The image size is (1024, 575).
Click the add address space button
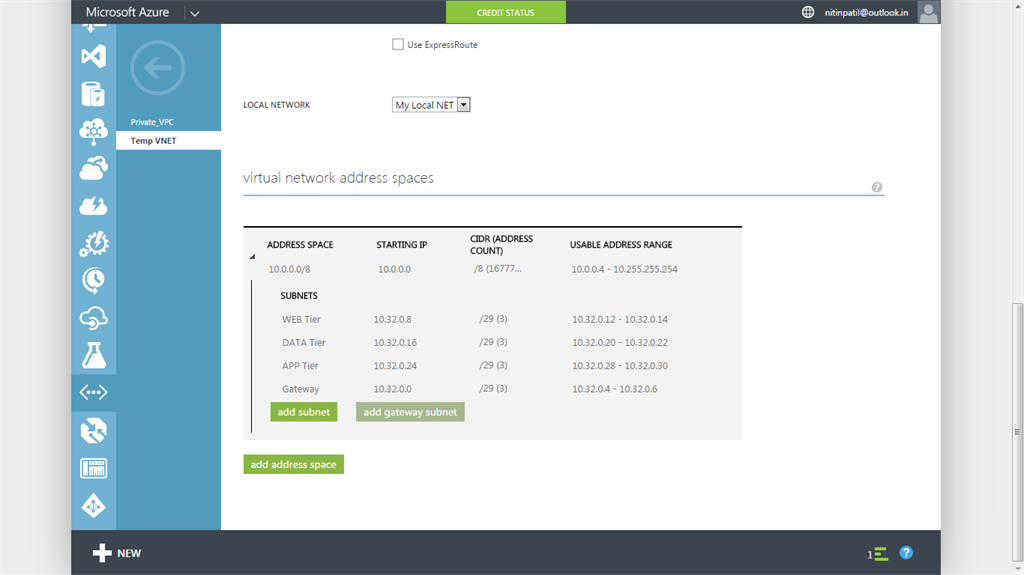tap(293, 464)
